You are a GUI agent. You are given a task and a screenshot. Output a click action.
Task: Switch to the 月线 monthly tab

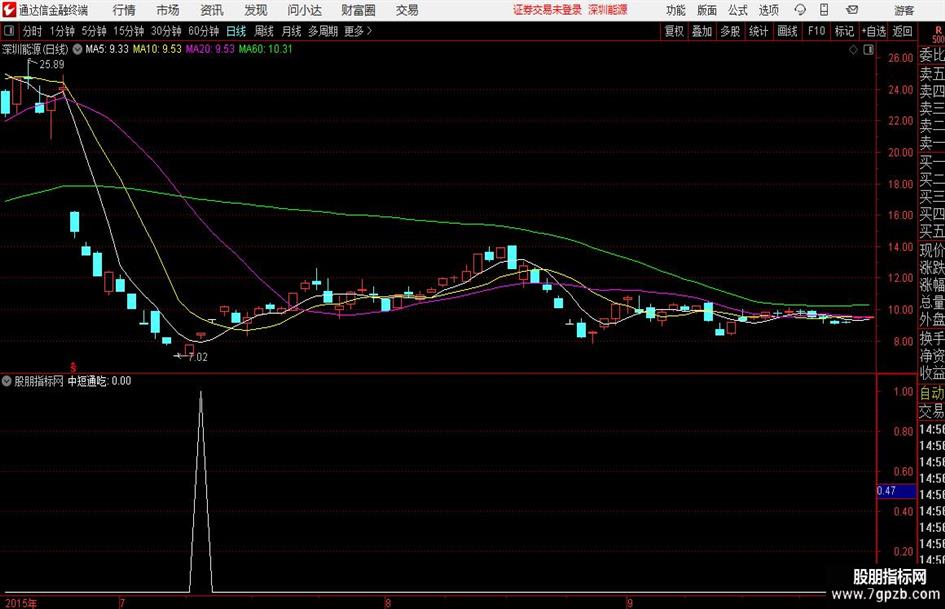tap(291, 31)
